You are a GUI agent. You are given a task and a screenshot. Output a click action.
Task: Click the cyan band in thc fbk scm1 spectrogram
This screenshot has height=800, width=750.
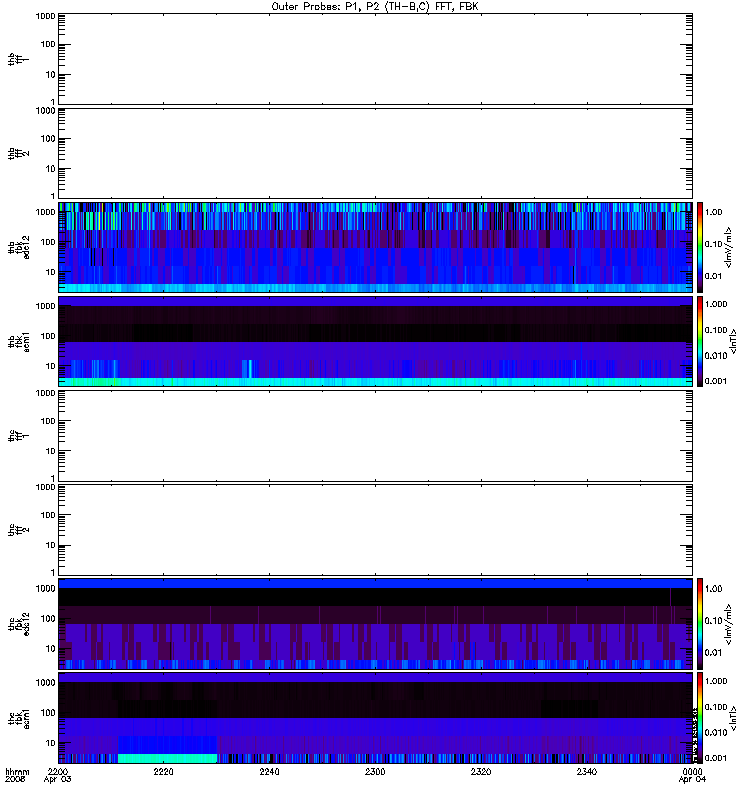(x=168, y=759)
